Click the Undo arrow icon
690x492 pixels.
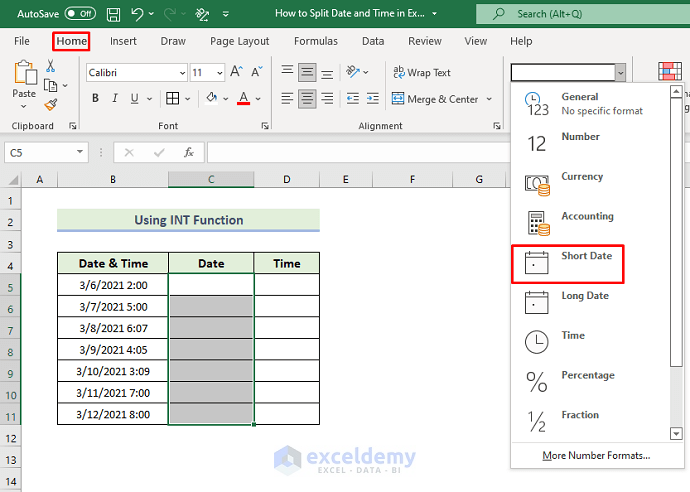[x=138, y=14]
